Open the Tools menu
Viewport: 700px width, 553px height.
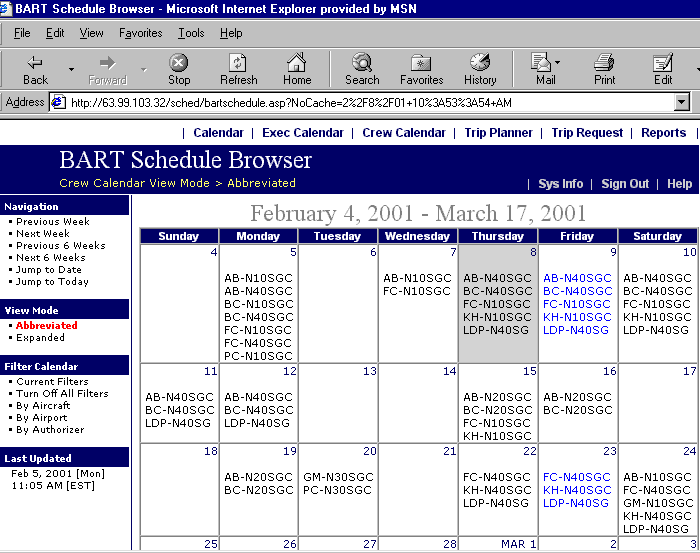coord(191,33)
